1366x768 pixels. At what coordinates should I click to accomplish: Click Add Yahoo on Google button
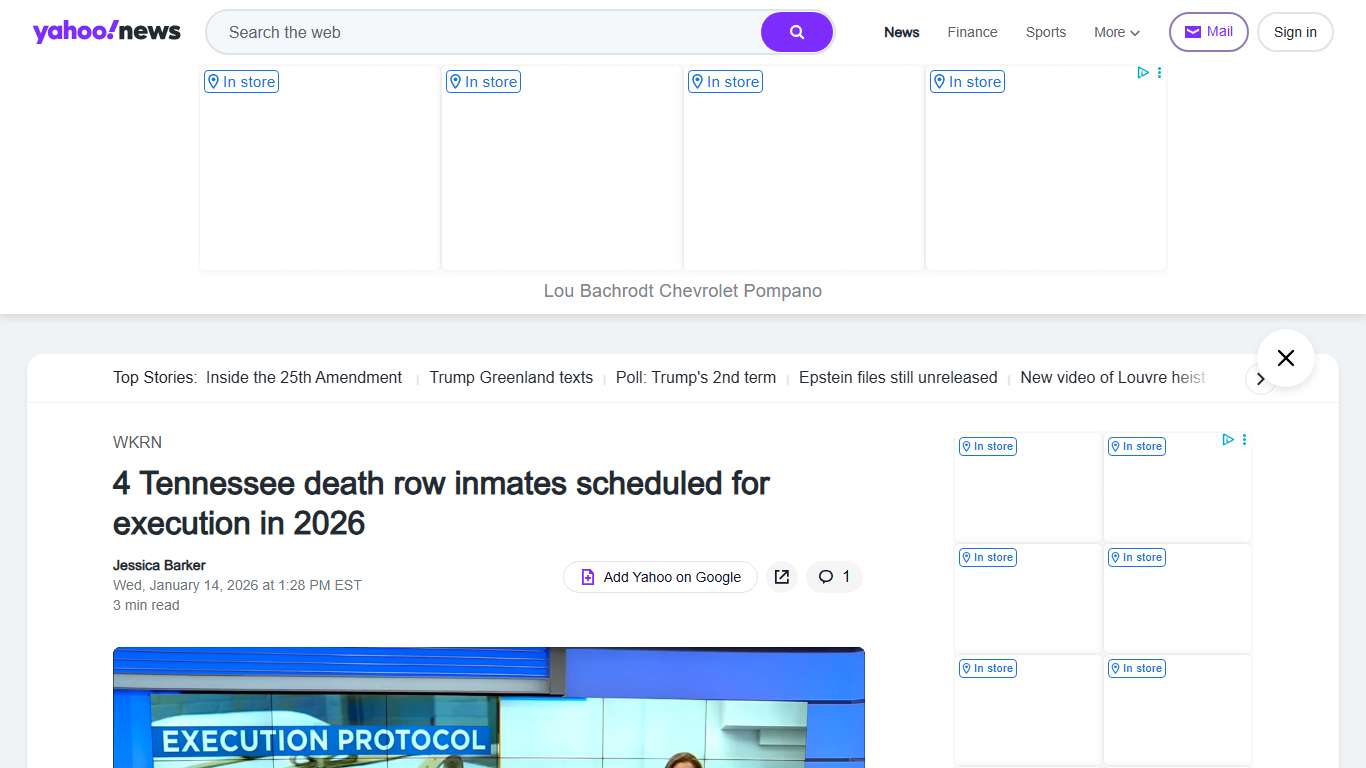(x=660, y=577)
